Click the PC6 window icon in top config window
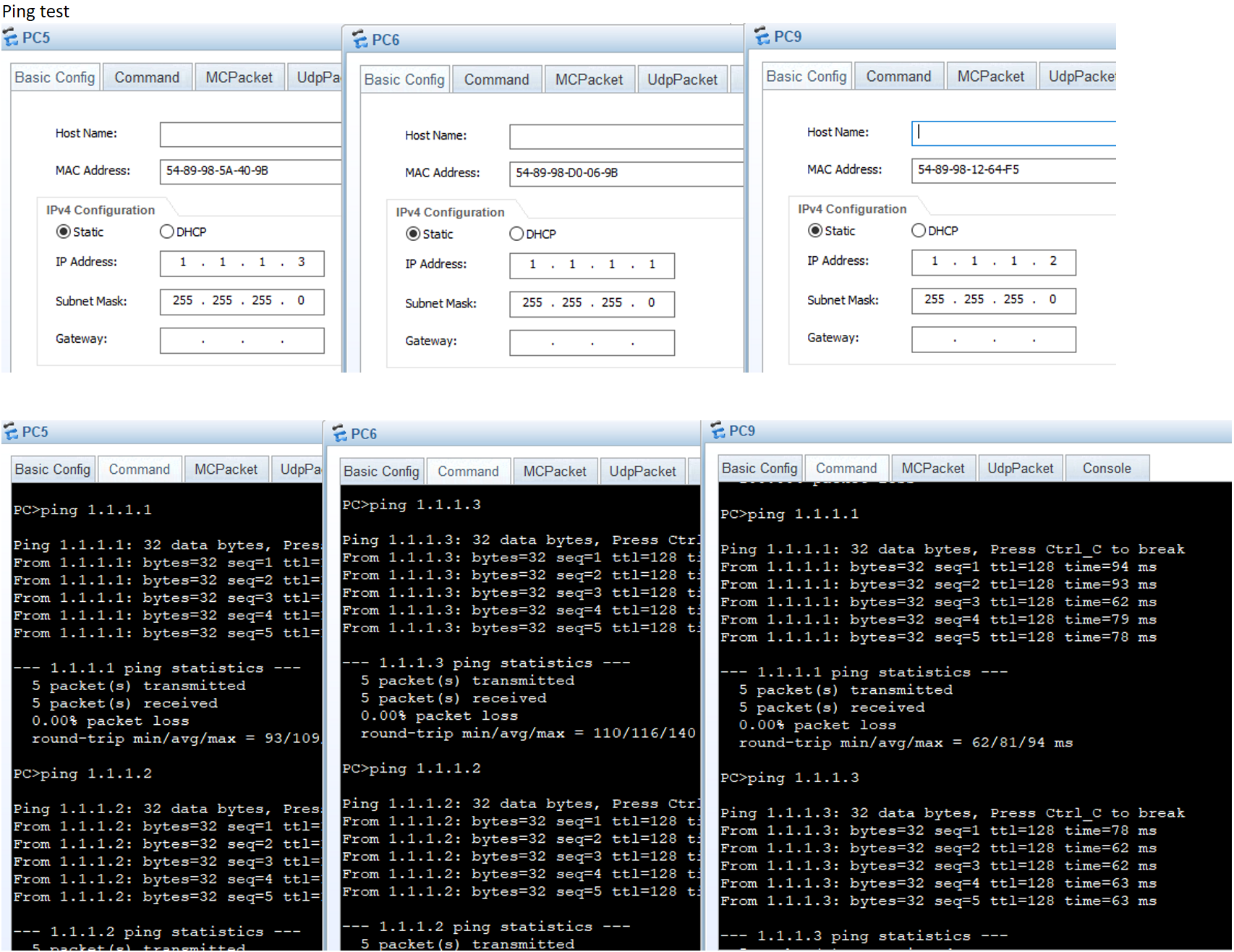1234x952 pixels. click(359, 39)
